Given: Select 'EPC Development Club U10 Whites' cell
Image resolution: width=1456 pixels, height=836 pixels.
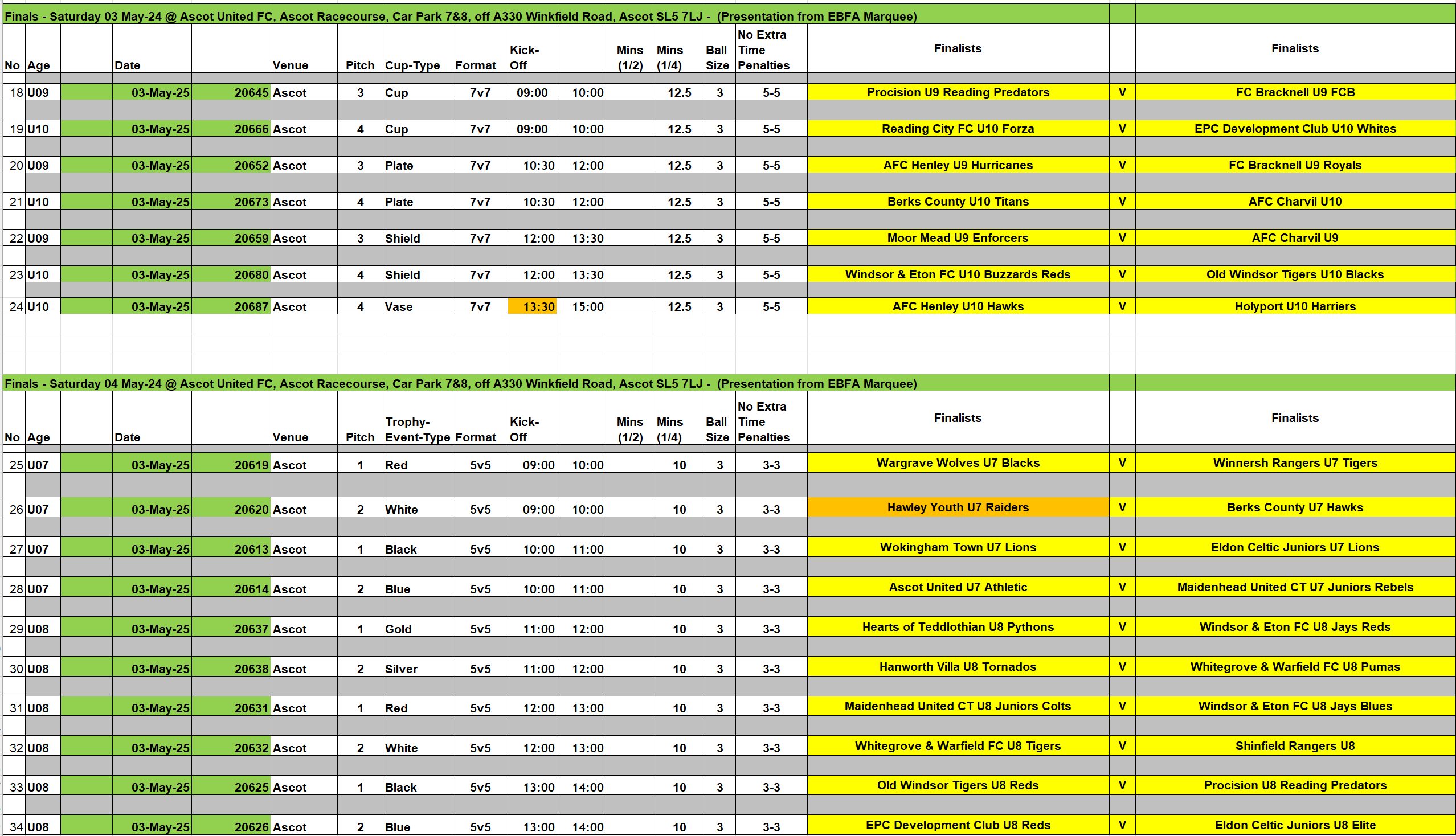Looking at the screenshot, I should [x=1295, y=129].
